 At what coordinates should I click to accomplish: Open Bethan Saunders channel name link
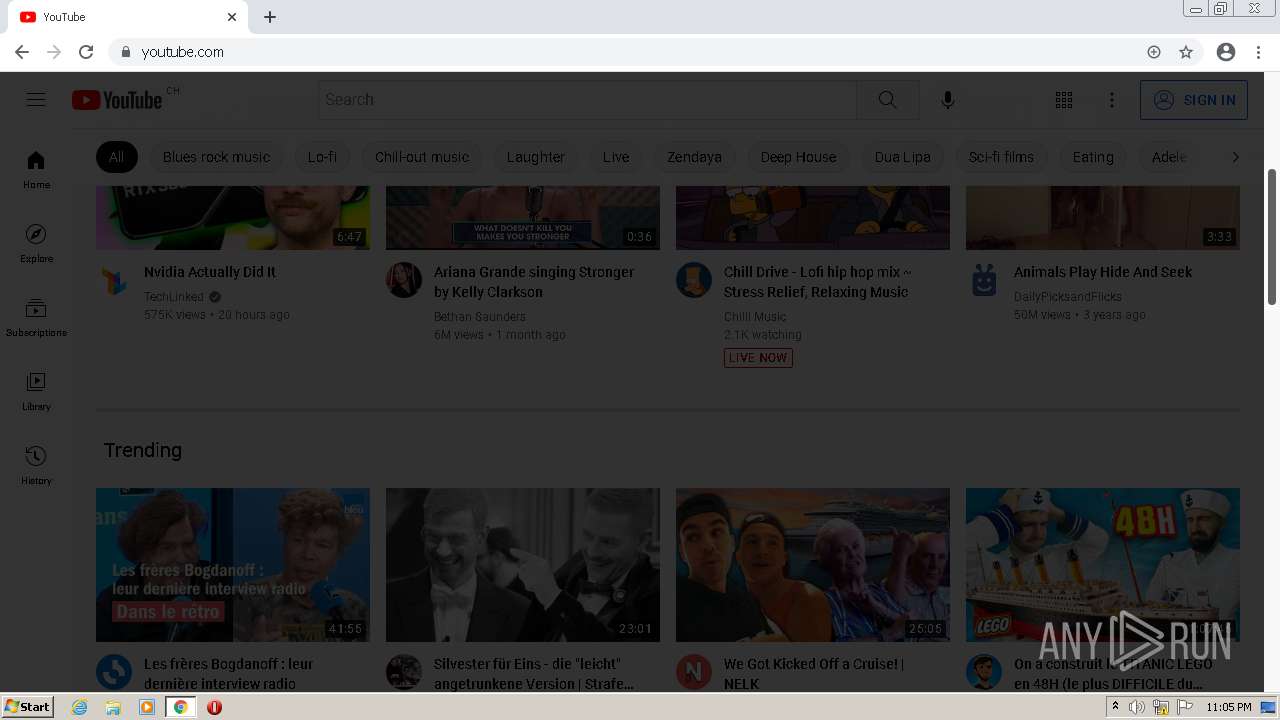pos(480,317)
